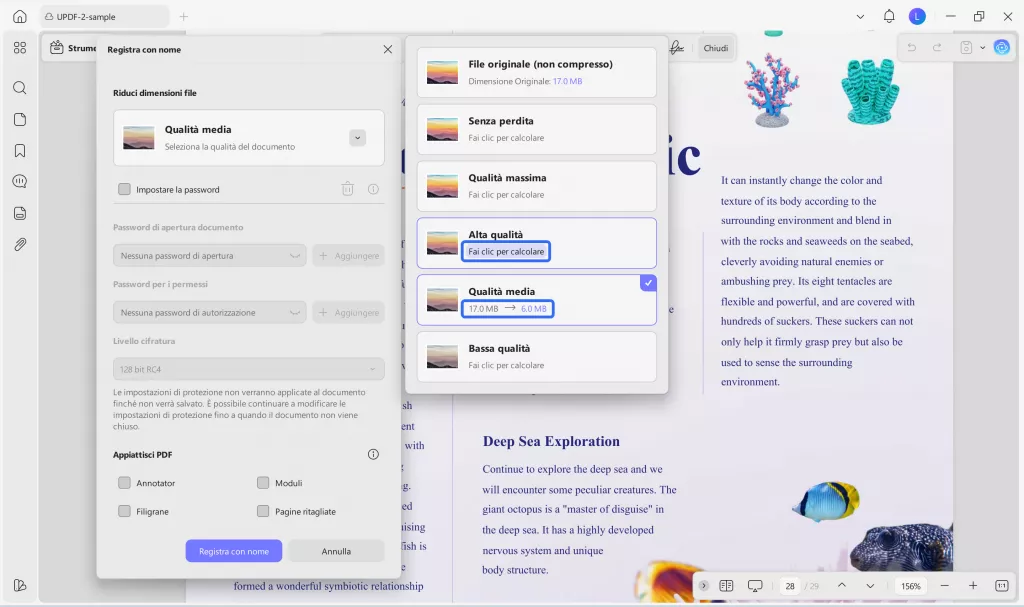The image size is (1024, 607).
Task: Open a new tab with plus button
Action: [x=184, y=16]
